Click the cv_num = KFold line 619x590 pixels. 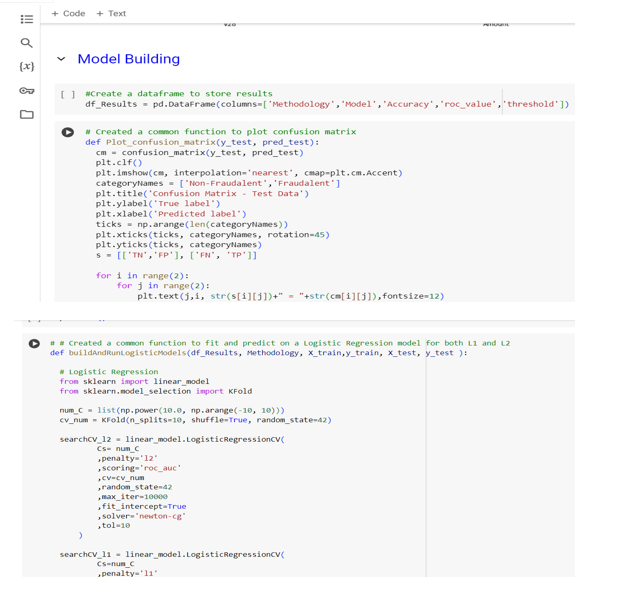pyautogui.click(x=195, y=420)
